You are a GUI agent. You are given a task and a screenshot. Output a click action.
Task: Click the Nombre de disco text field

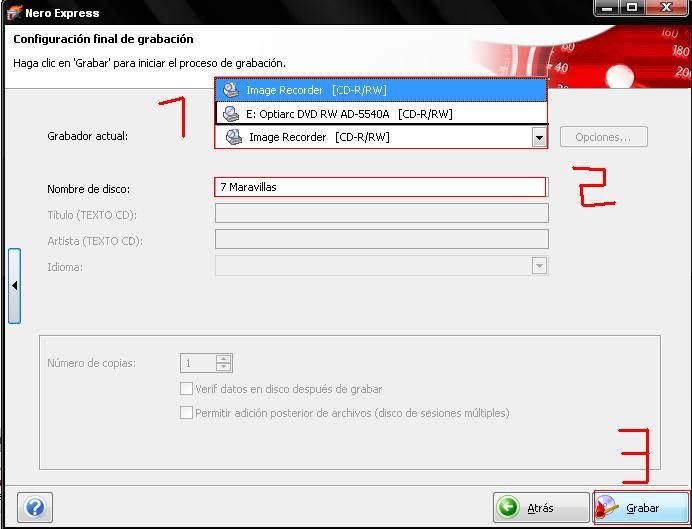click(380, 187)
